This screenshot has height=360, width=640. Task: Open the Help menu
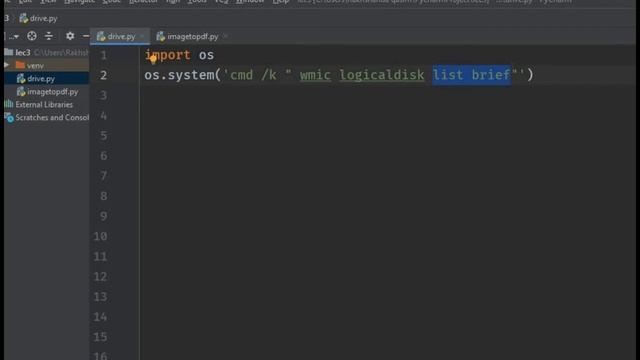click(x=281, y=2)
